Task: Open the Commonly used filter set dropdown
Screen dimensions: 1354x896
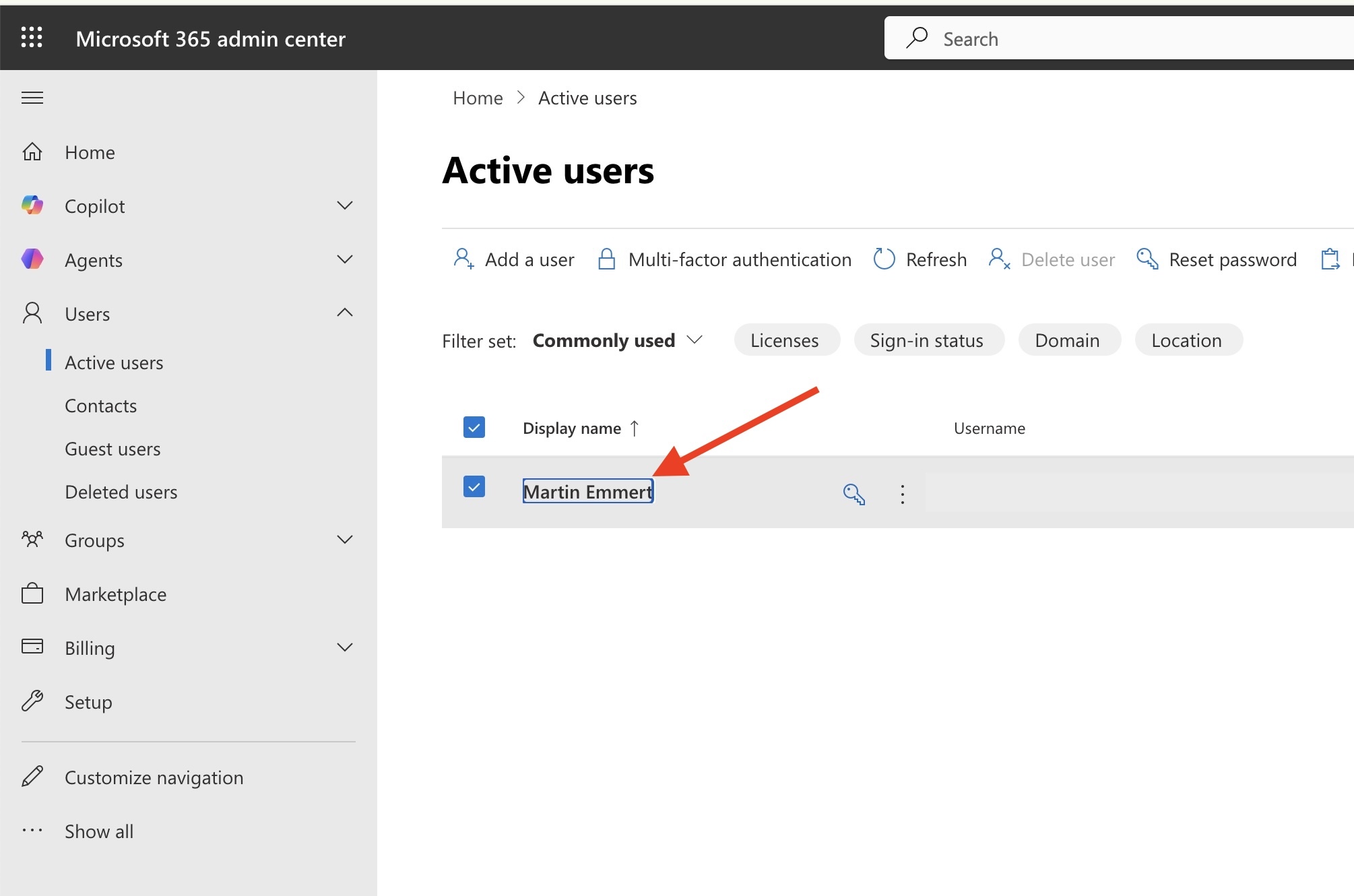Action: pos(617,340)
